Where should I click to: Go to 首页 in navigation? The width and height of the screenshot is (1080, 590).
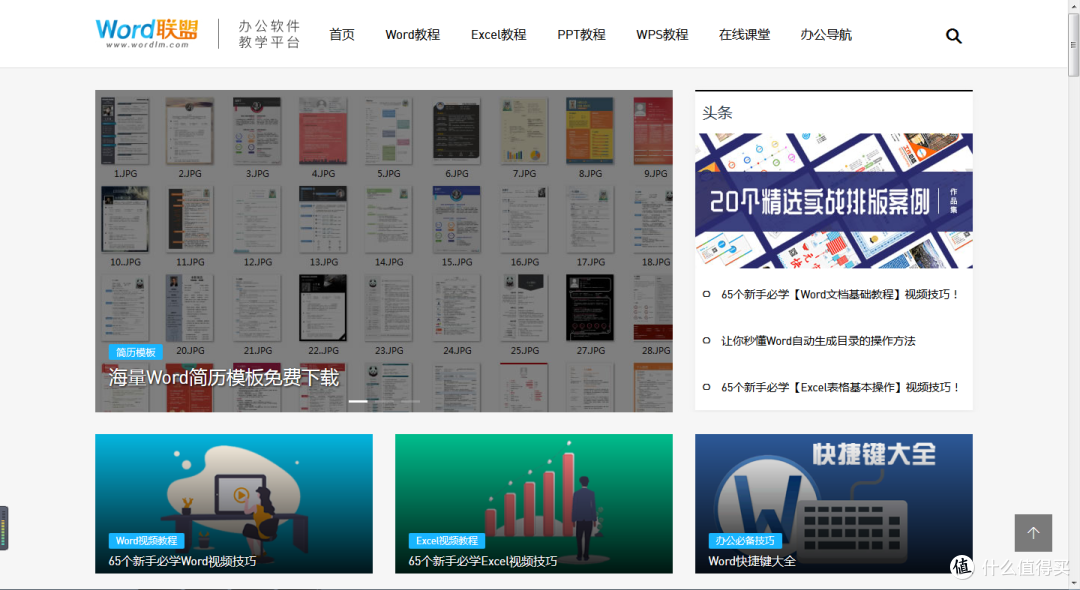click(x=342, y=34)
